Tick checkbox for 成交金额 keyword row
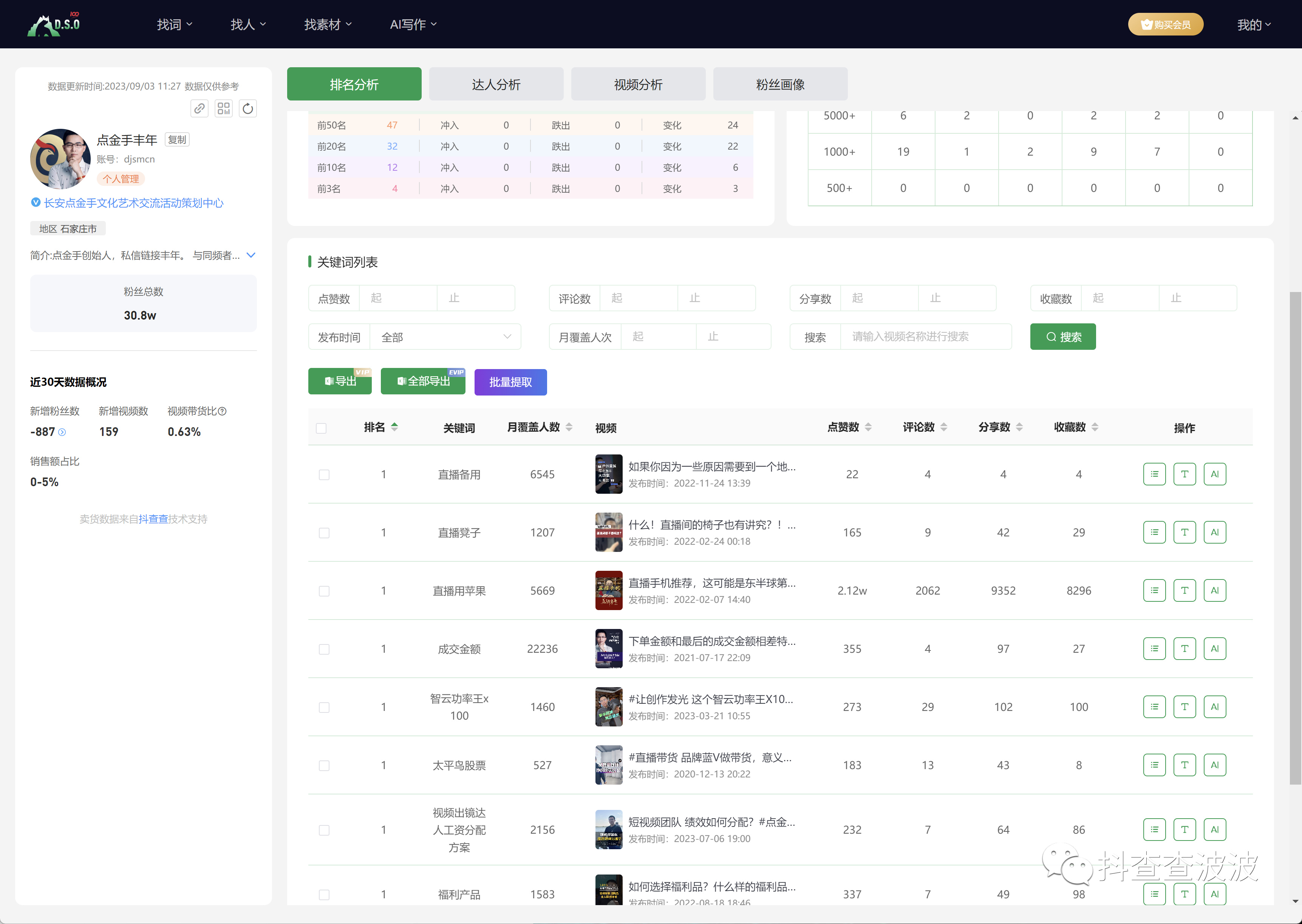The image size is (1302, 924). click(x=324, y=649)
